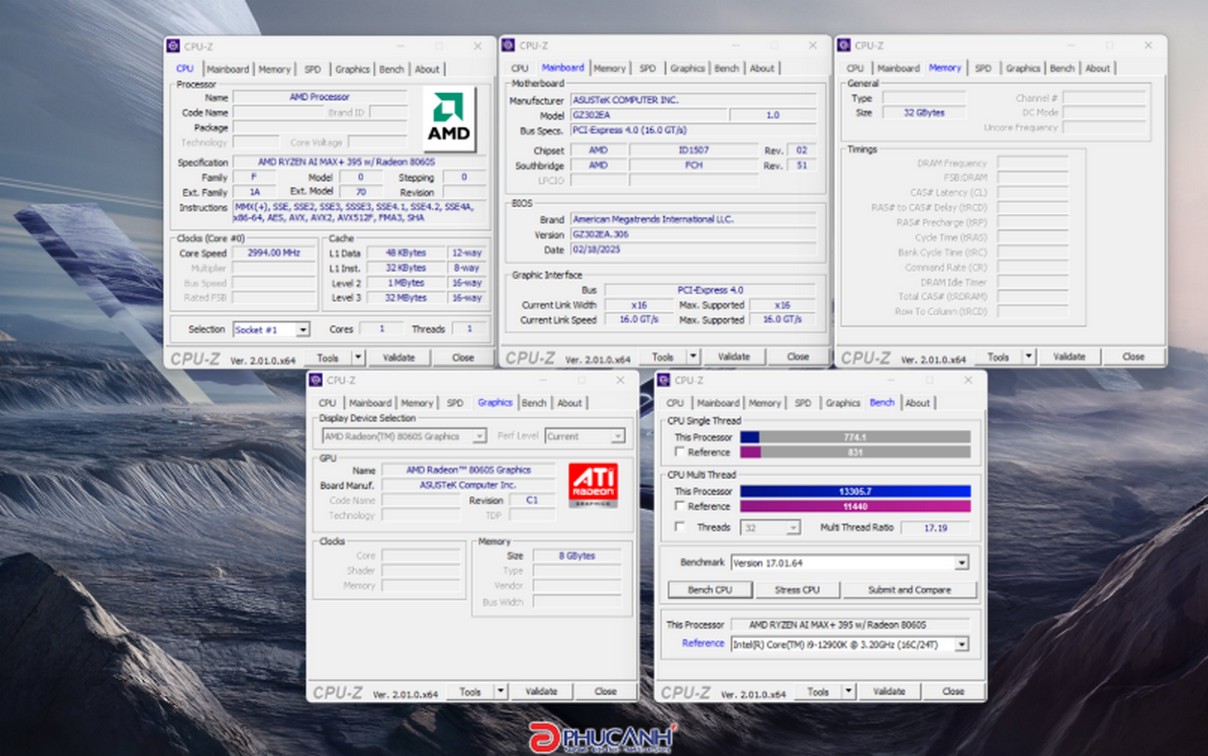Image resolution: width=1208 pixels, height=756 pixels.
Task: Open Tools dropdown arrow in Mainboard window
Action: (x=693, y=357)
